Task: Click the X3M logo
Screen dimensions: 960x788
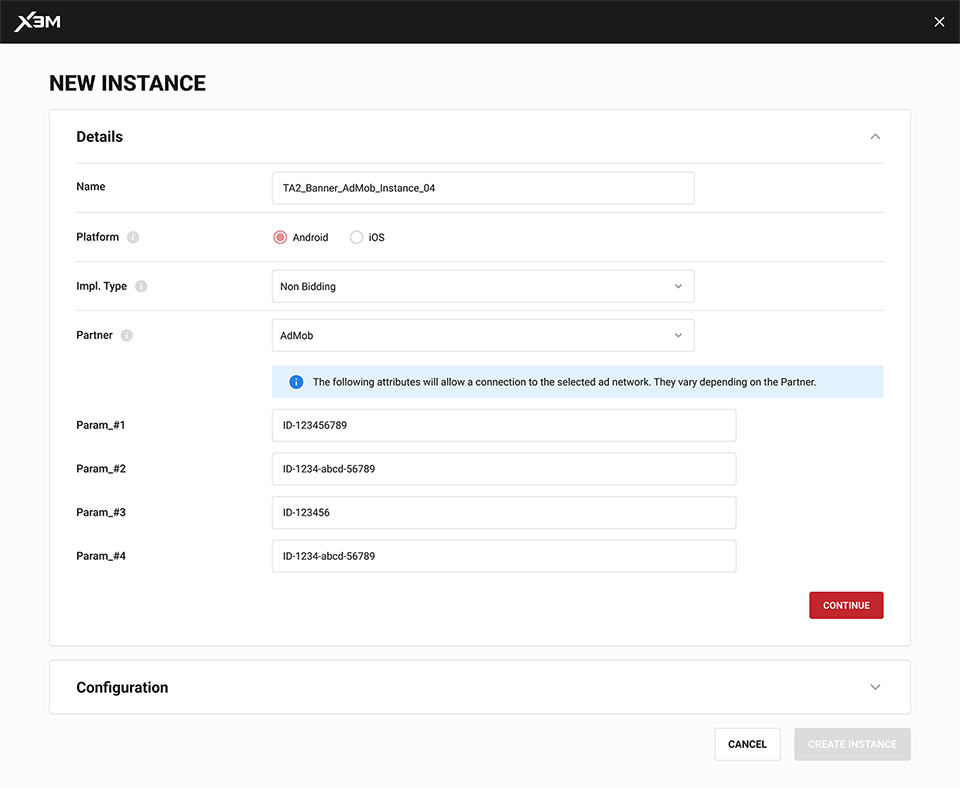Action: [37, 22]
